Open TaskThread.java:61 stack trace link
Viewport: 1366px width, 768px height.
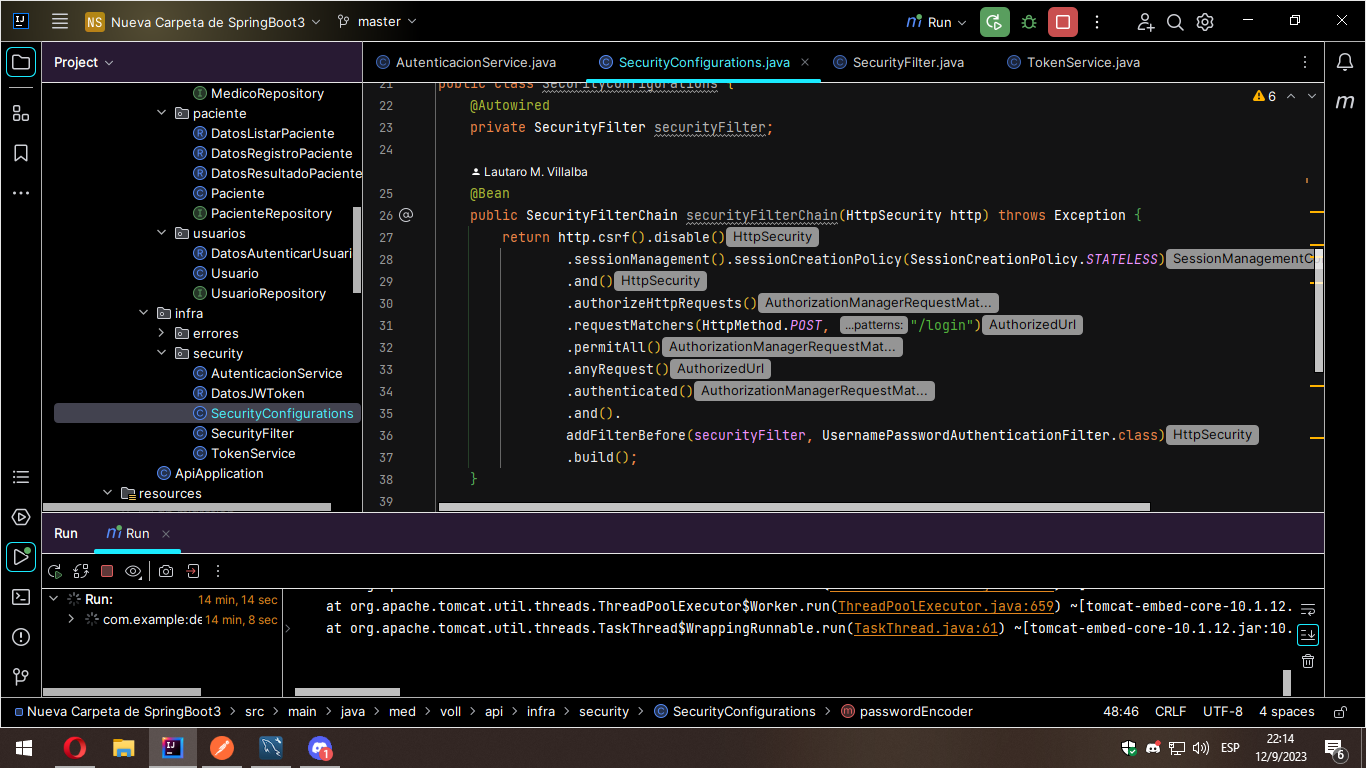pos(927,629)
